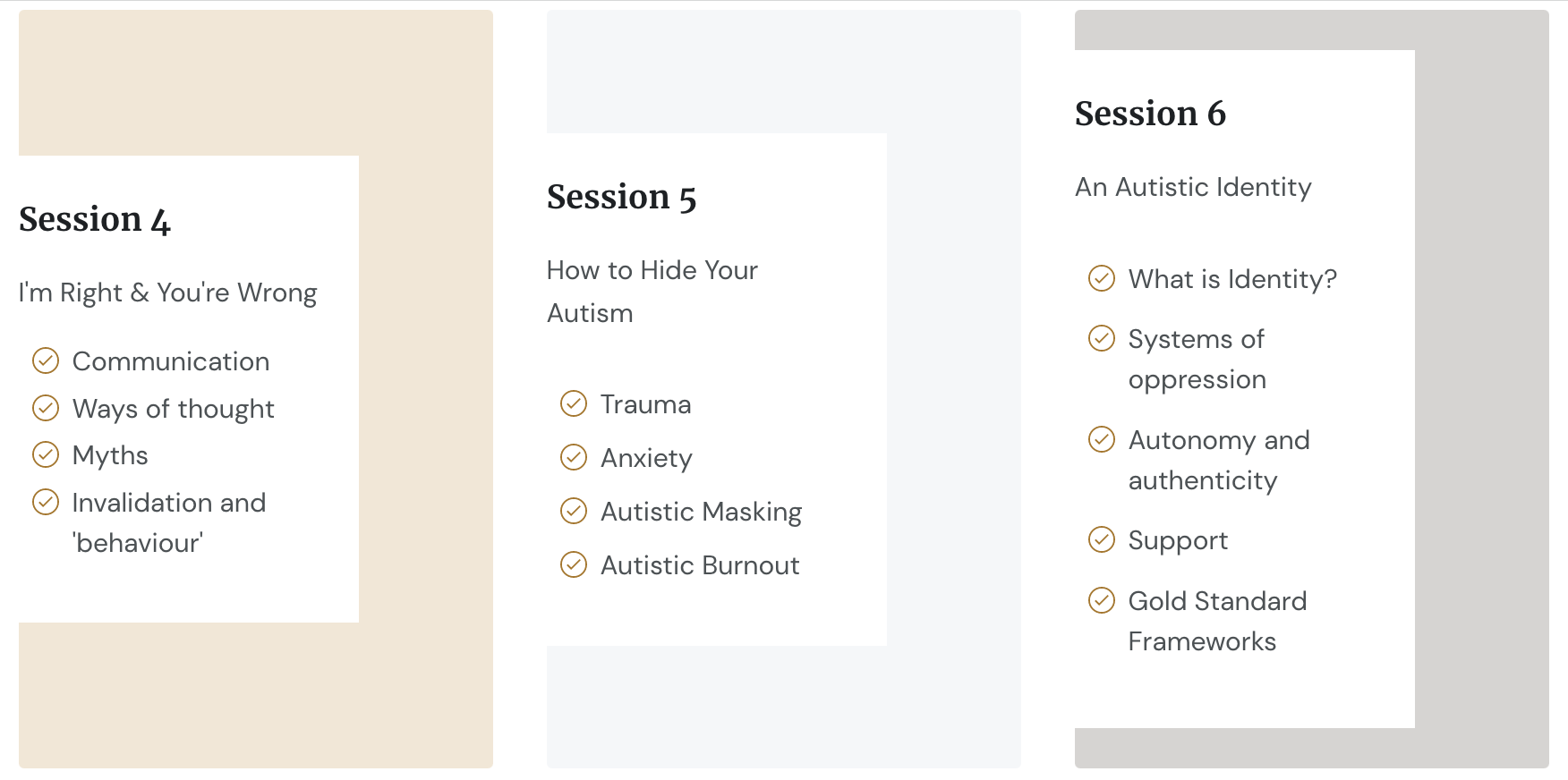Click the Session 5 heading
Image resolution: width=1568 pixels, height=780 pixels.
pos(622,197)
